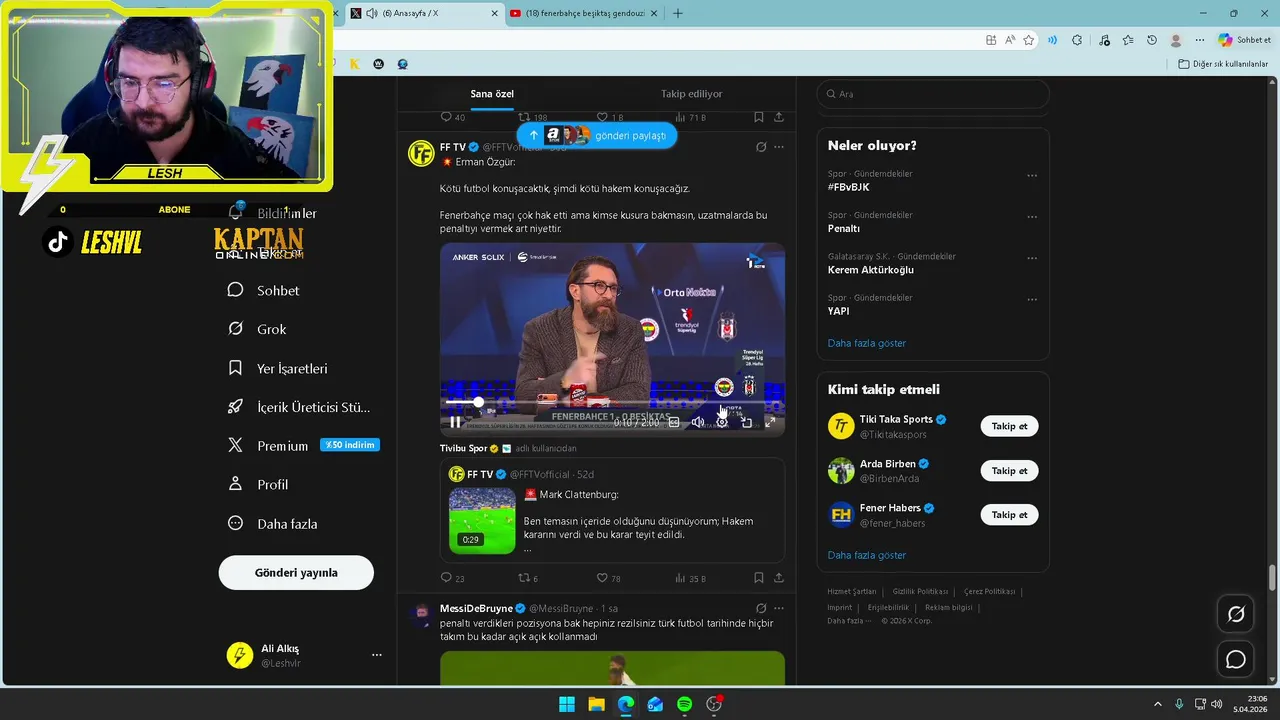This screenshot has width=1280, height=720.
Task: Open Edge read aloud icon
Action: click(x=1010, y=40)
